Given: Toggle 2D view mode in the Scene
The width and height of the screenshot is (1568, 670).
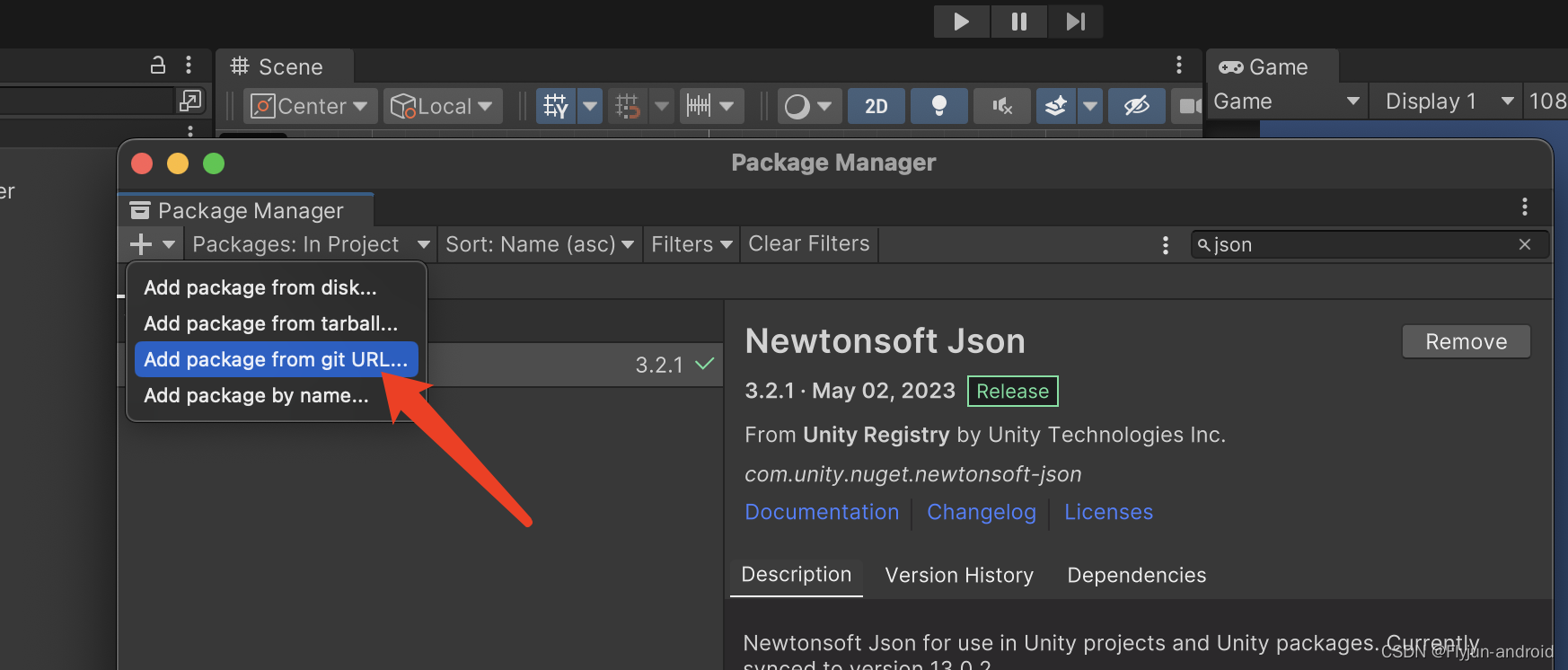Looking at the screenshot, I should click(876, 106).
